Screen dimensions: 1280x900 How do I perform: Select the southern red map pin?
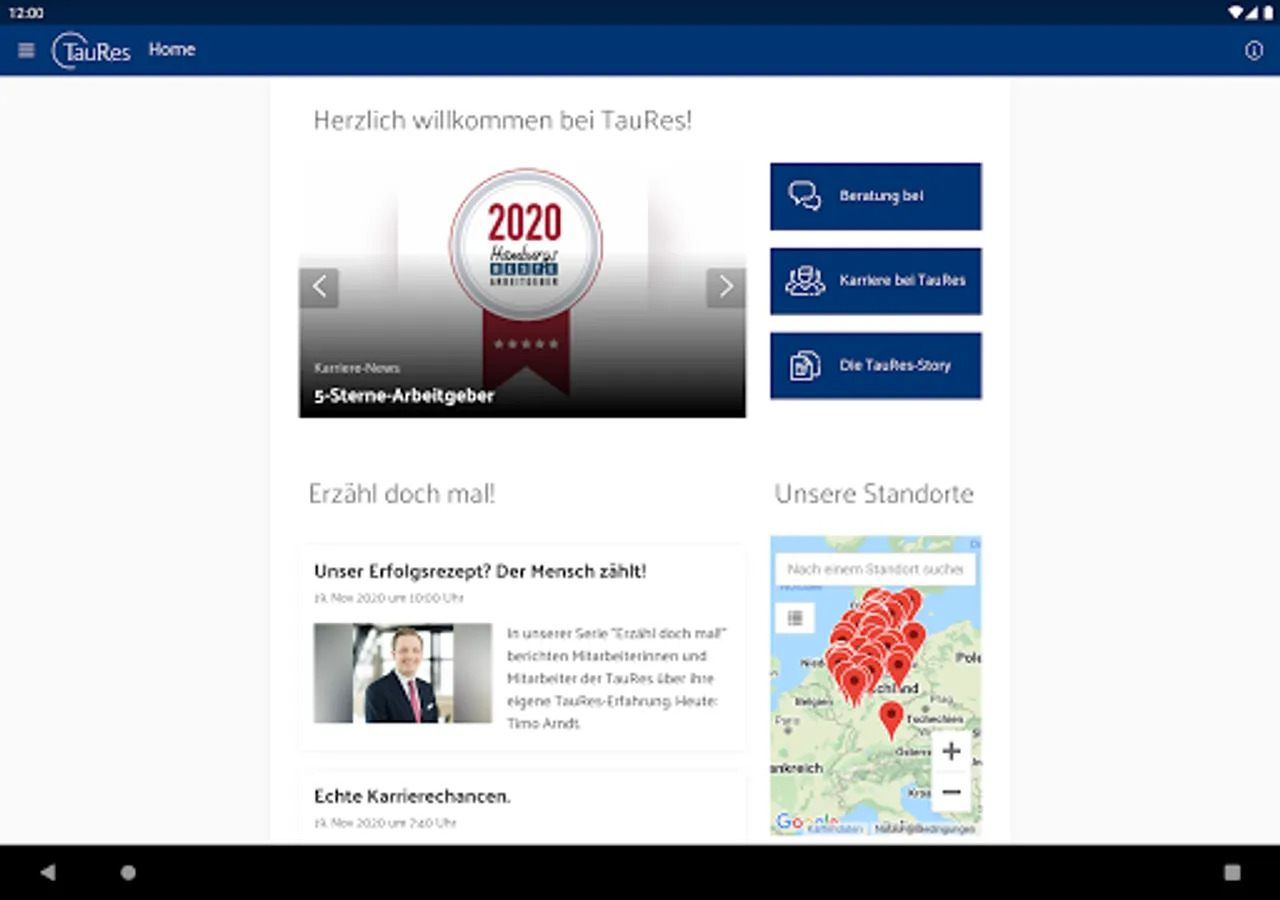point(891,719)
